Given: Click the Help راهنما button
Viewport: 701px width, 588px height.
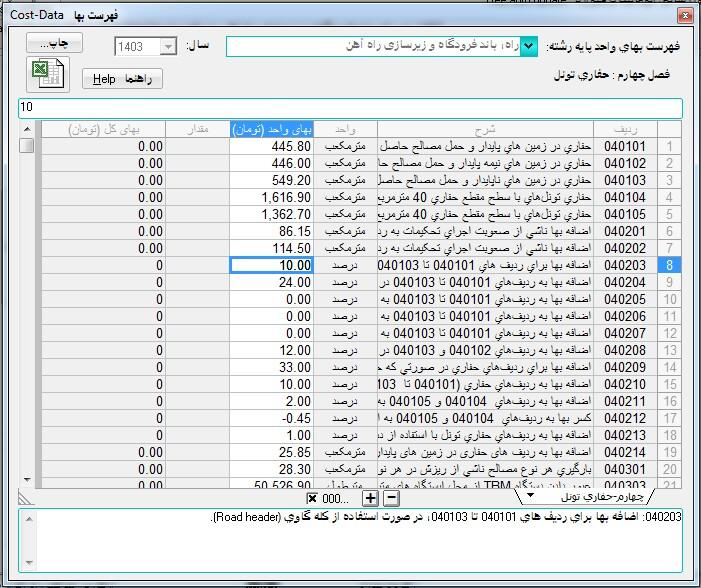Looking at the screenshot, I should coord(122,79).
